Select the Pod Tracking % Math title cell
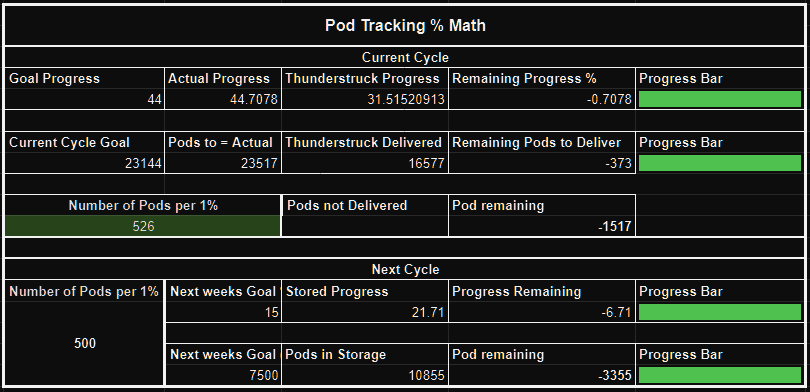 coord(405,25)
